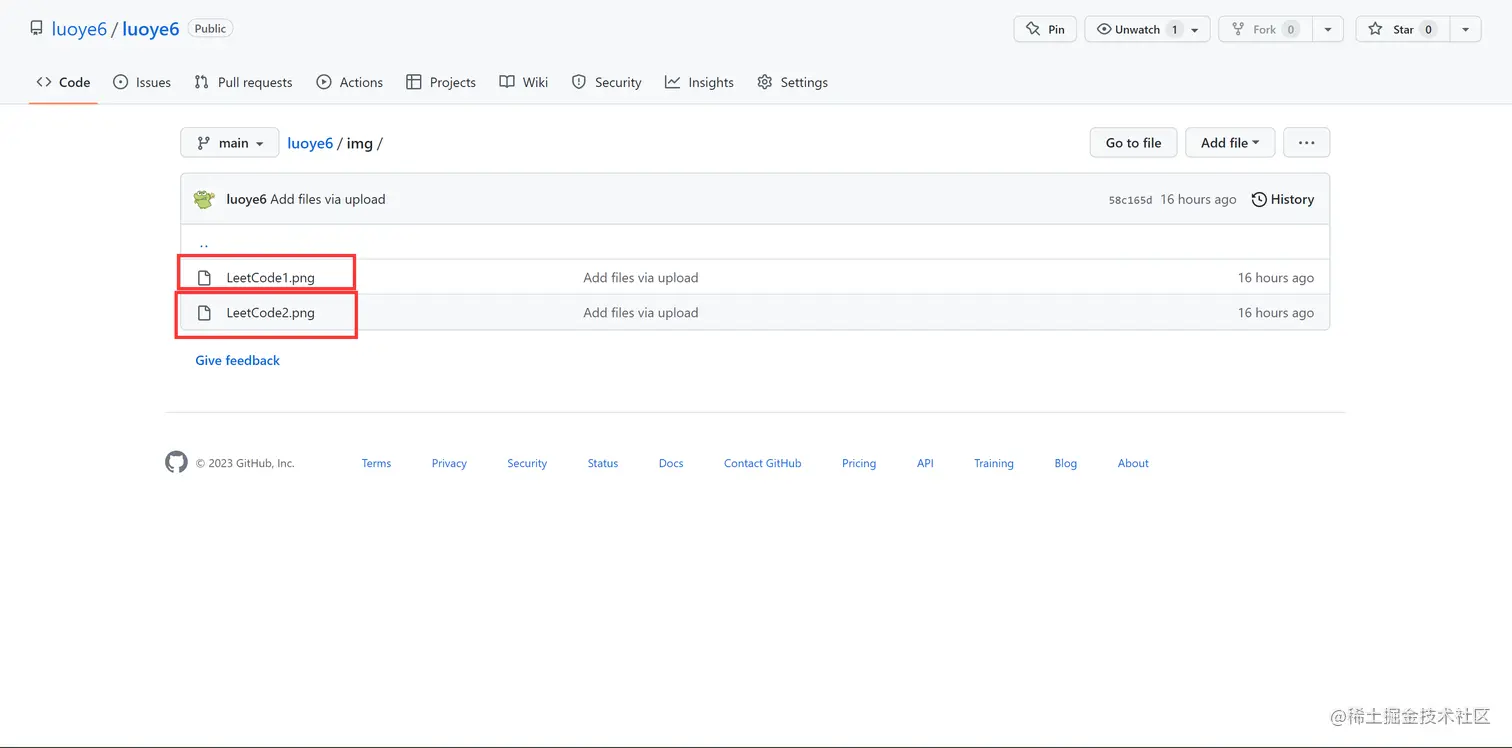This screenshot has width=1512, height=748.
Task: Open the Issues tab
Action: (142, 82)
